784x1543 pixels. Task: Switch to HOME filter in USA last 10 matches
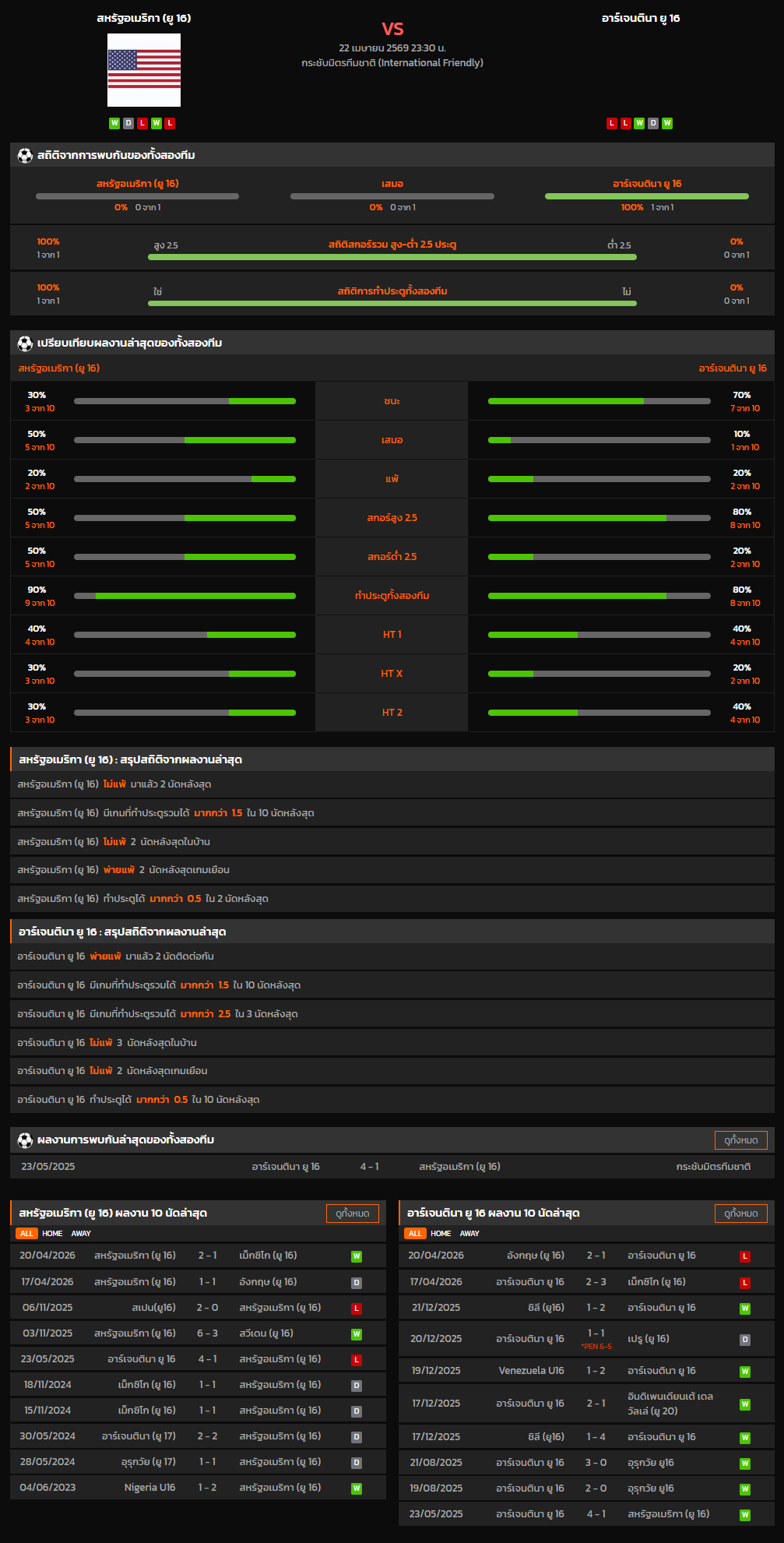coord(52,1234)
